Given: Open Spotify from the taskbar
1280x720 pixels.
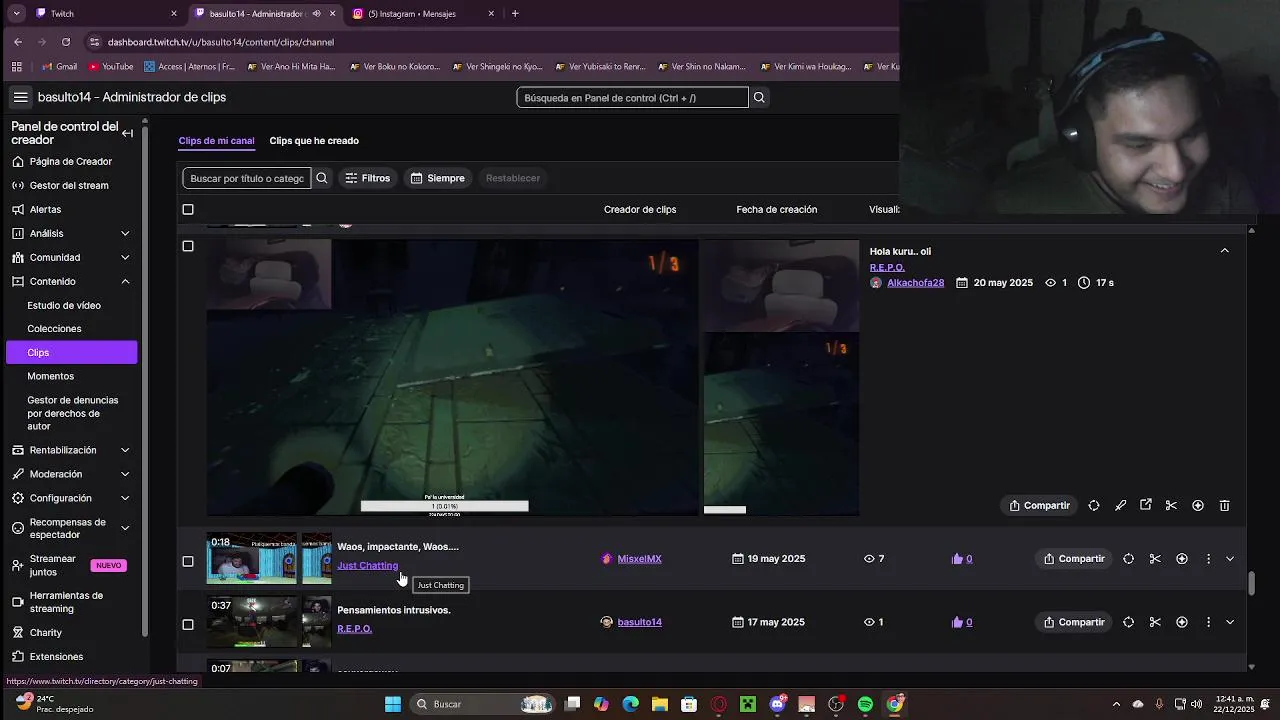Looking at the screenshot, I should pos(865,704).
